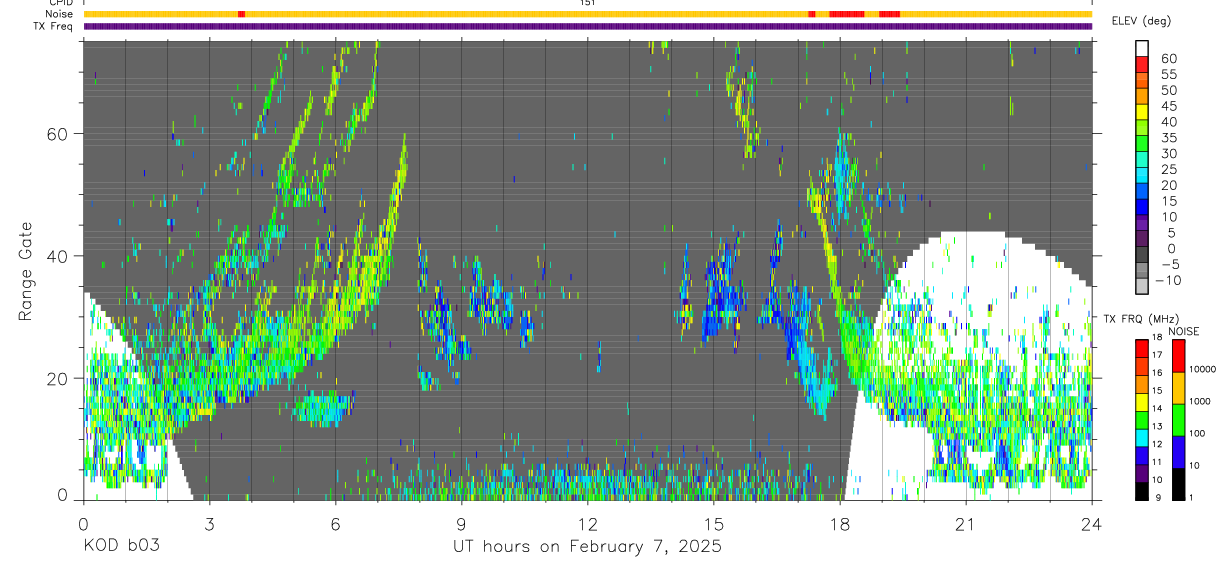The height and width of the screenshot is (567, 1228).
Task: Click the yellow swatch of the TX FRQ legend
Action: (1141, 401)
